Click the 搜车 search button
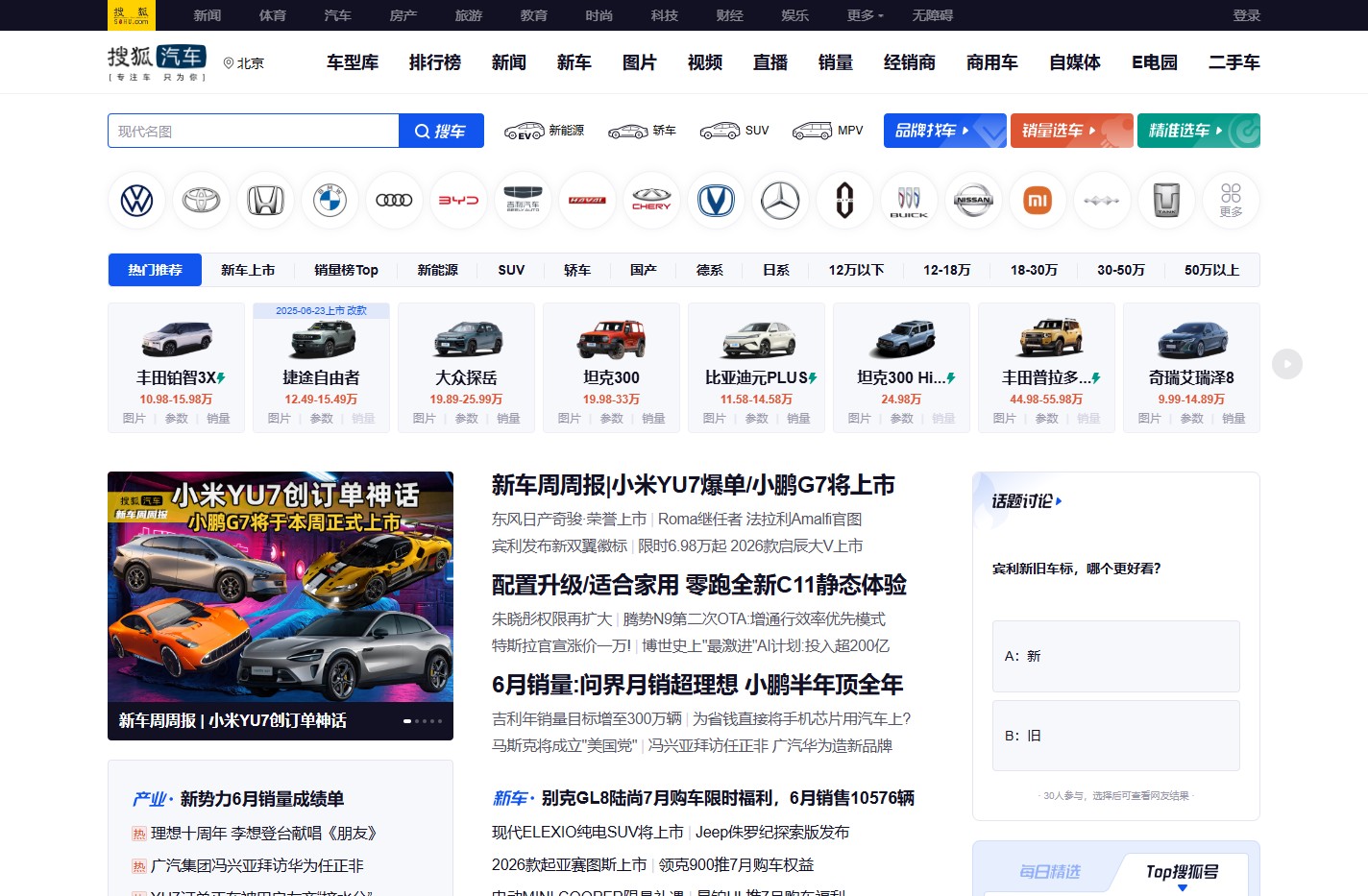 click(441, 132)
